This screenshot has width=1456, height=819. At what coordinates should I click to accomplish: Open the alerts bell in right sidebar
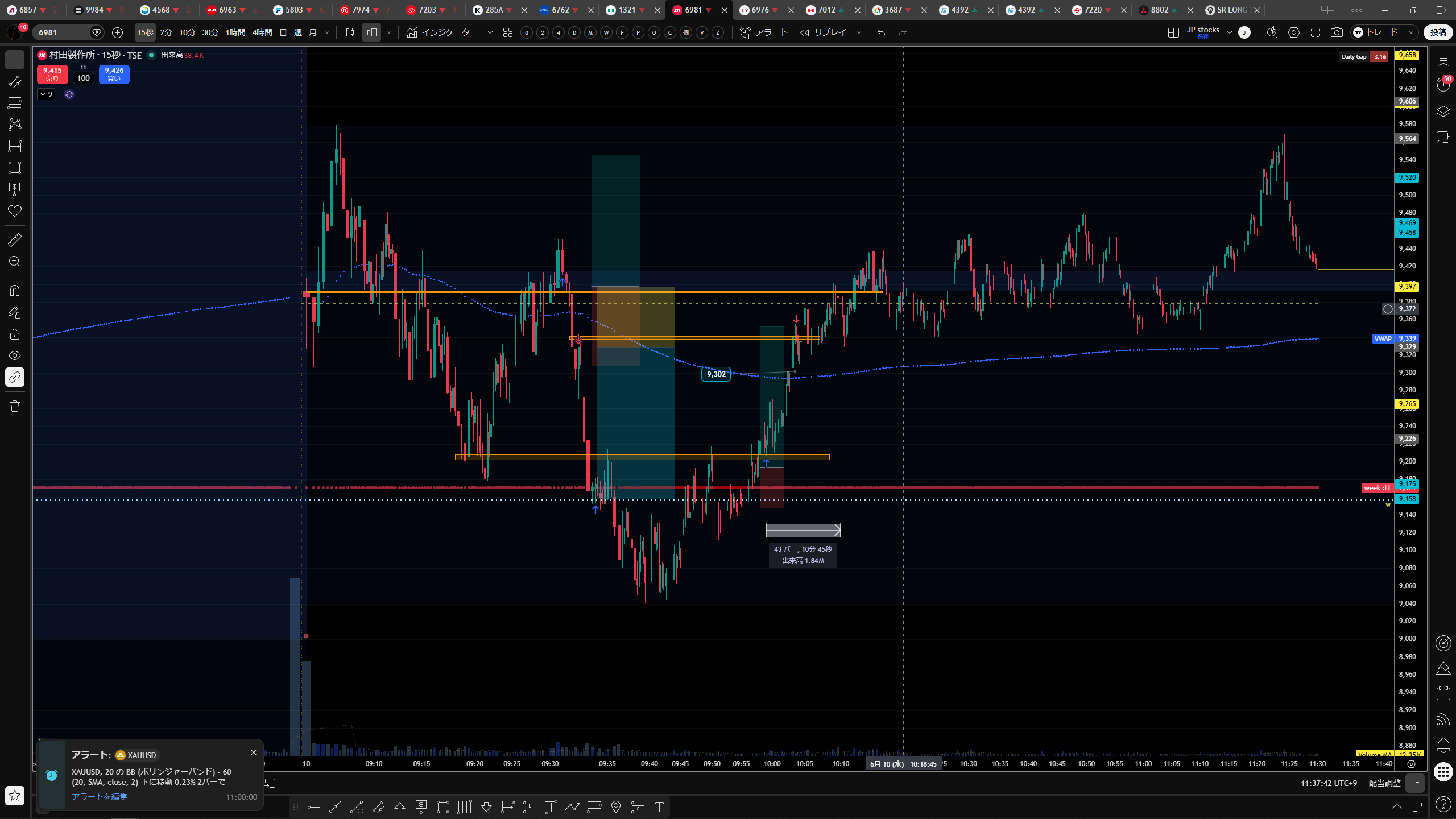click(x=1443, y=745)
